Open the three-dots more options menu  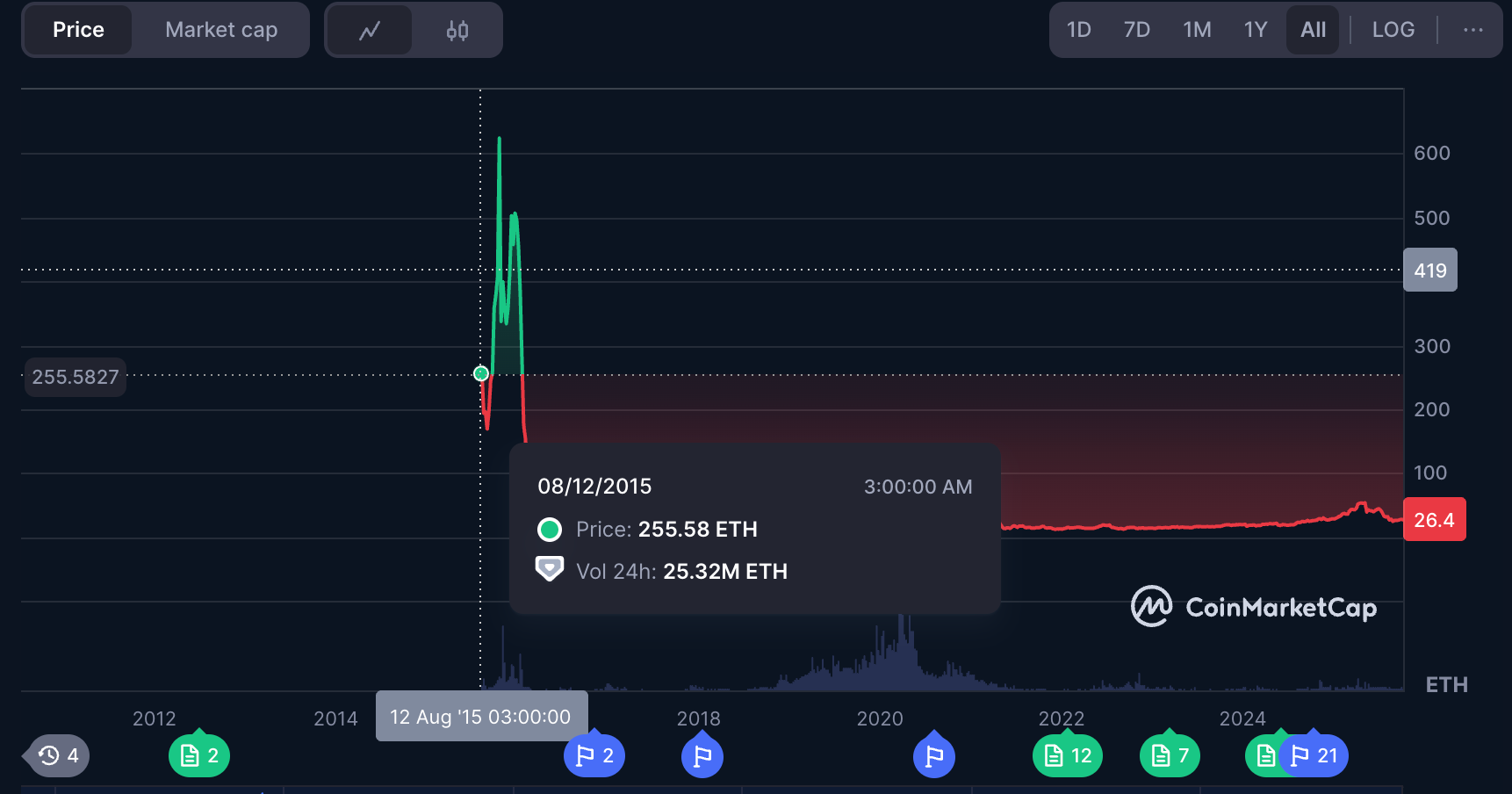[x=1472, y=30]
